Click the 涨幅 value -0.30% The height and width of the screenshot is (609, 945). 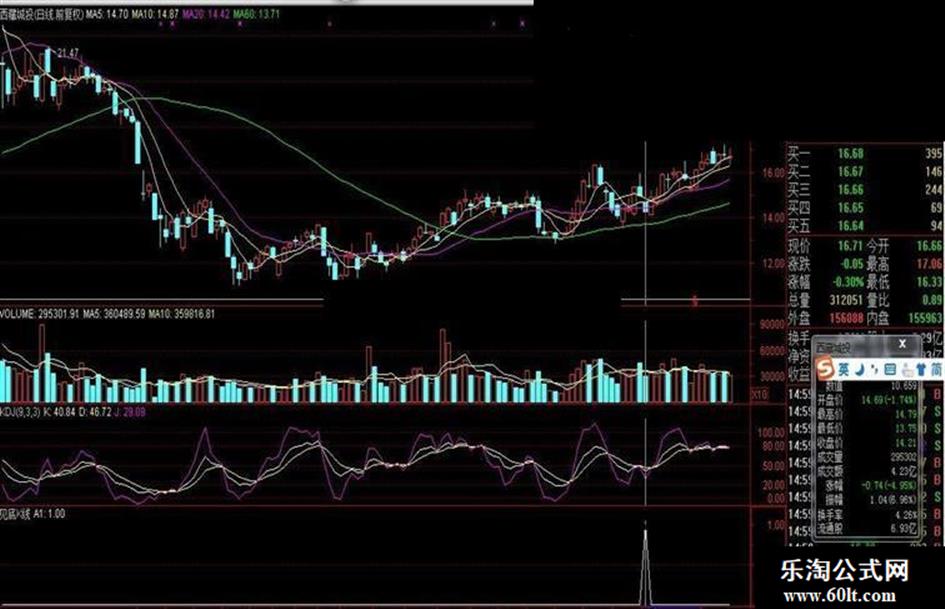point(848,282)
